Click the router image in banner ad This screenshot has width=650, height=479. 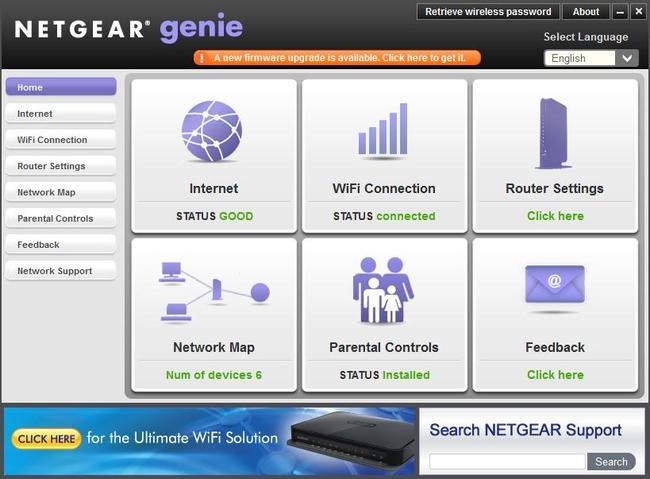[352, 440]
